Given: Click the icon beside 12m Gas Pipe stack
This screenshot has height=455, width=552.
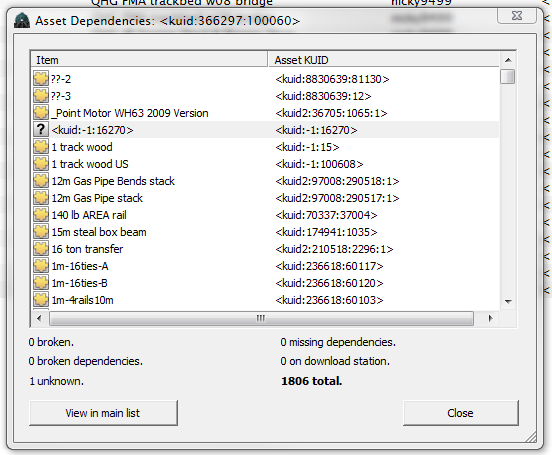Looking at the screenshot, I should 40,198.
